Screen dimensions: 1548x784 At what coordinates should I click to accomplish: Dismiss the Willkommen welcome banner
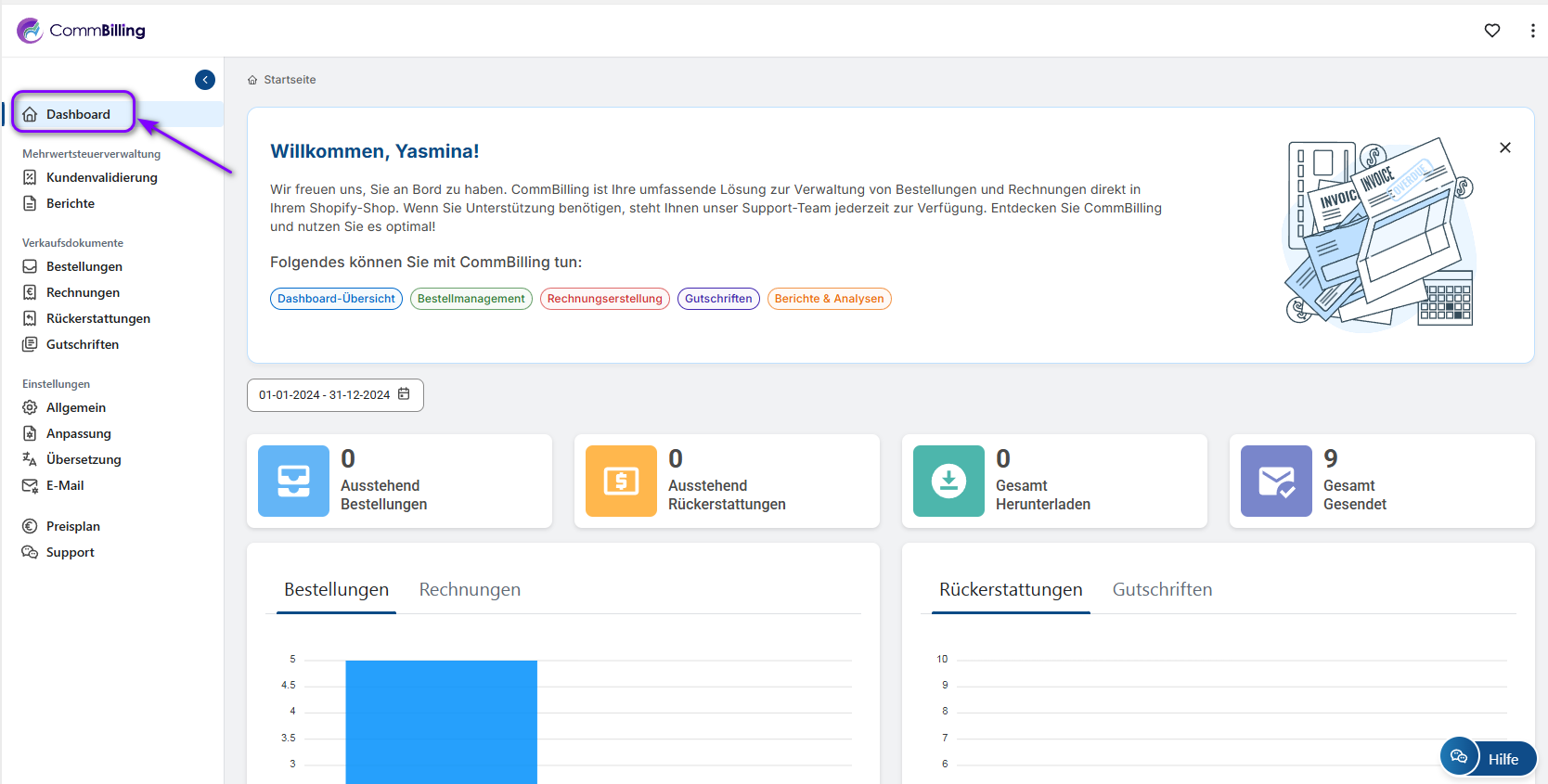coord(1504,148)
